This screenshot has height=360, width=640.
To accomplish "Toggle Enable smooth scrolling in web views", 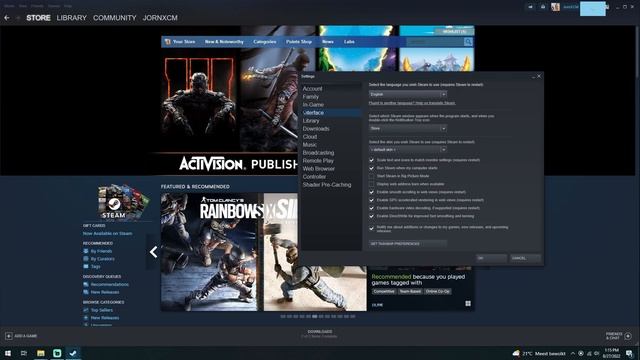I will (x=371, y=192).
